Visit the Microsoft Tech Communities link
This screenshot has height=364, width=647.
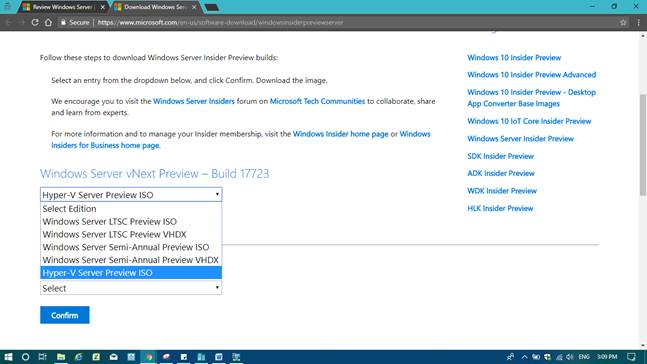pos(317,101)
